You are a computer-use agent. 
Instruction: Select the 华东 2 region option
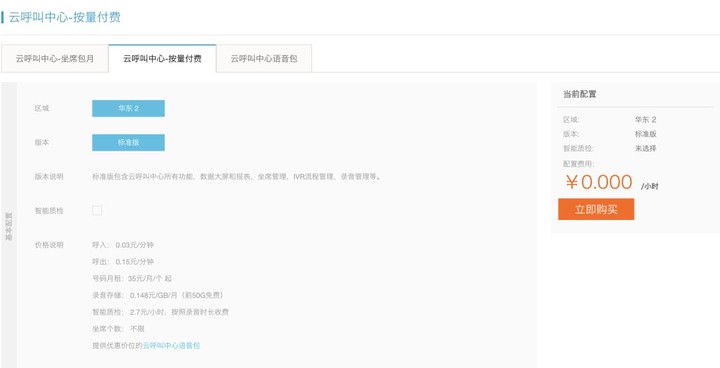(128, 108)
